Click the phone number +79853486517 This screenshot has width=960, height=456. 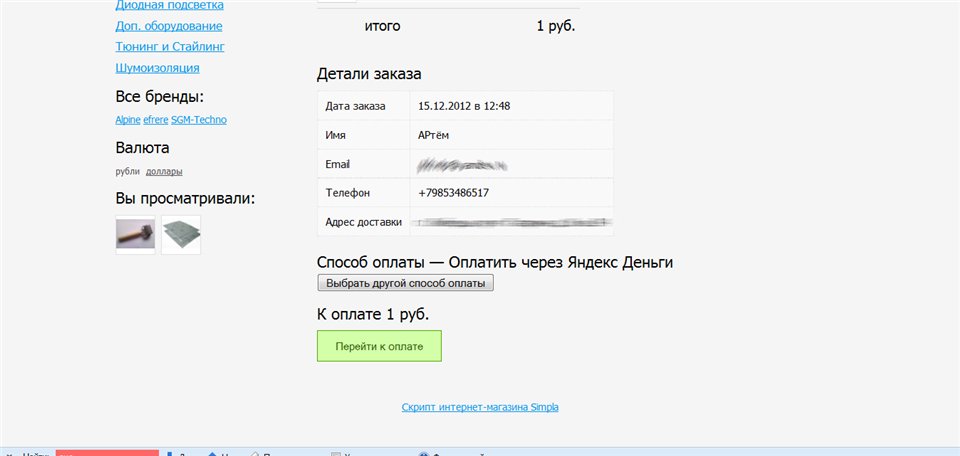click(453, 192)
